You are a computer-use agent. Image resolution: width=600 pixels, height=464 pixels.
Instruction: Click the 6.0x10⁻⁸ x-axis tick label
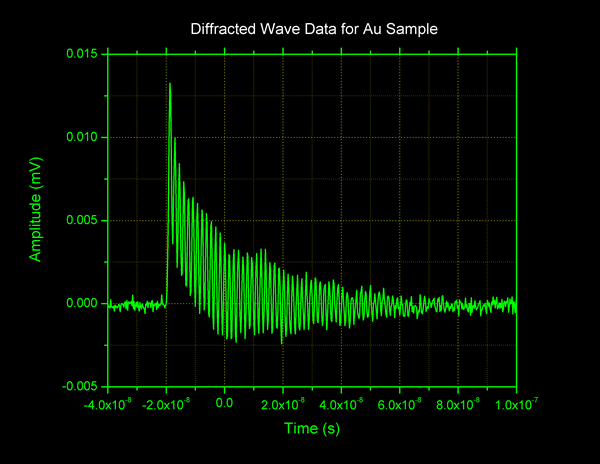400,404
